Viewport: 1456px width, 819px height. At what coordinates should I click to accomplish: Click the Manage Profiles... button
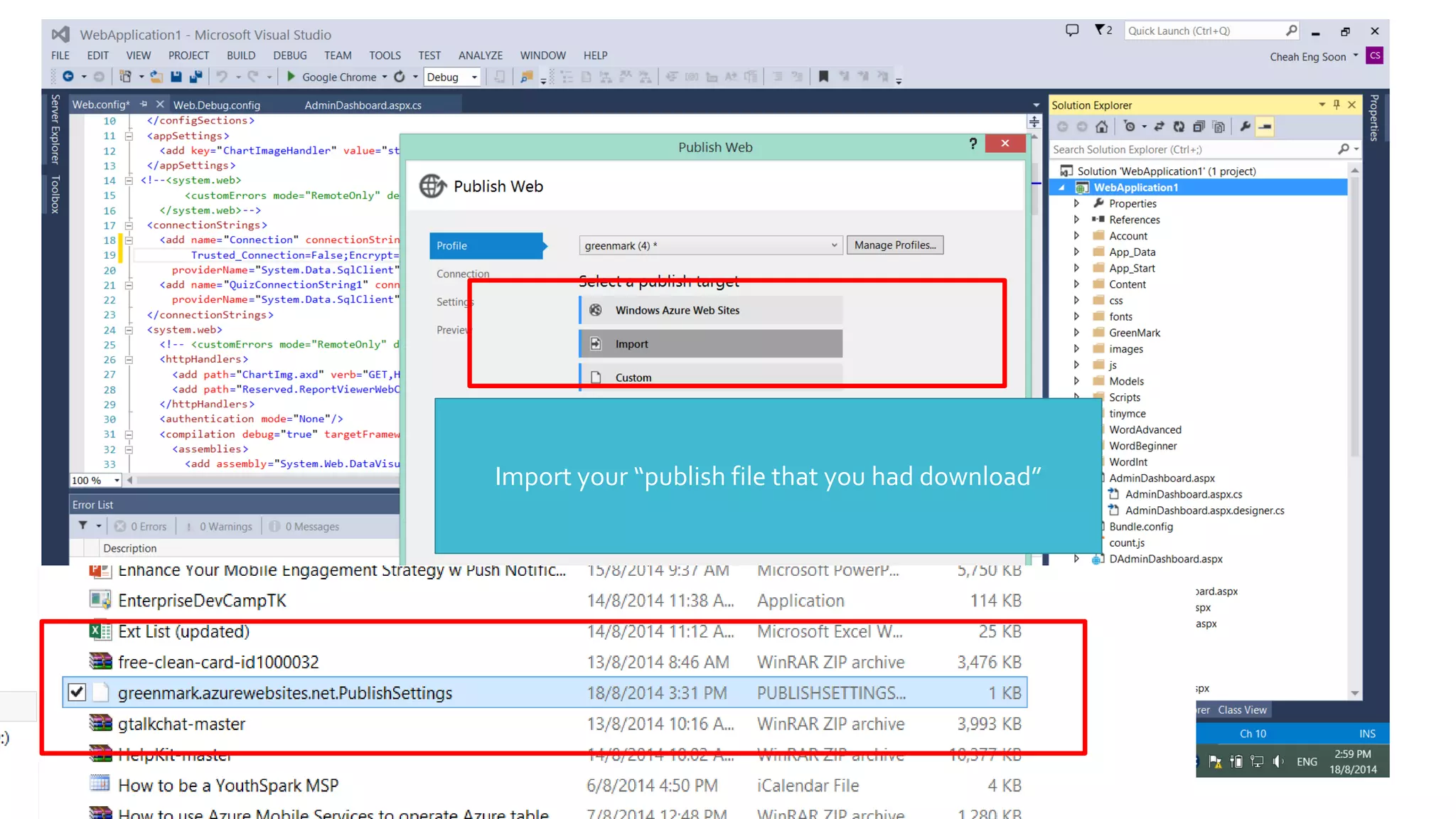[895, 245]
